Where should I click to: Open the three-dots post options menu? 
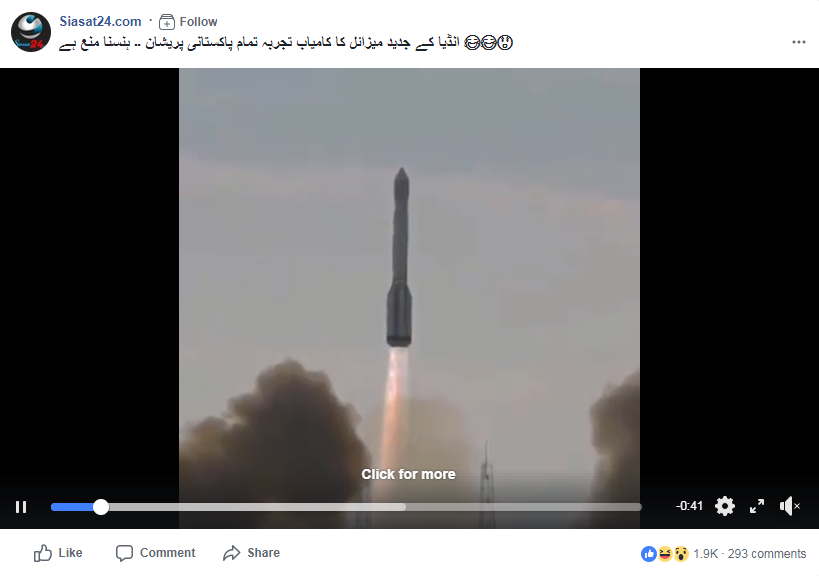(798, 42)
